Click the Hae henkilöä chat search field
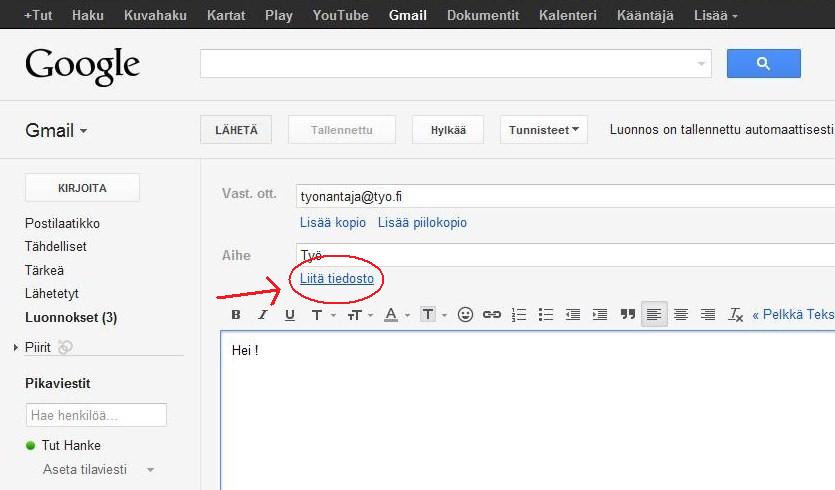Viewport: 835px width, 490px height. [x=96, y=415]
